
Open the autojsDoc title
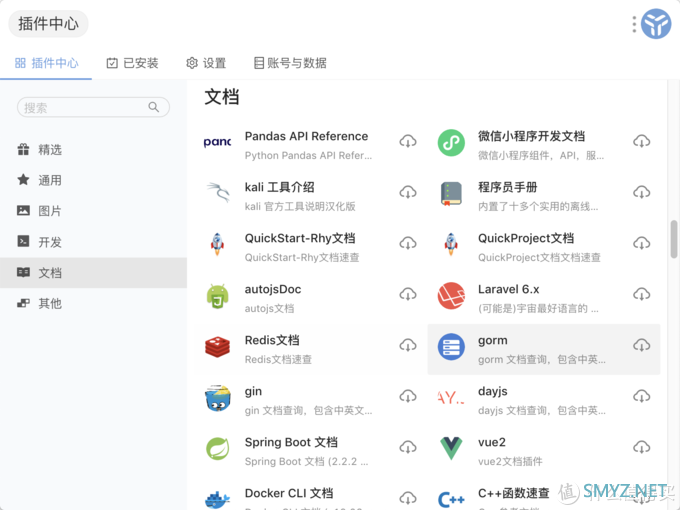[273, 289]
